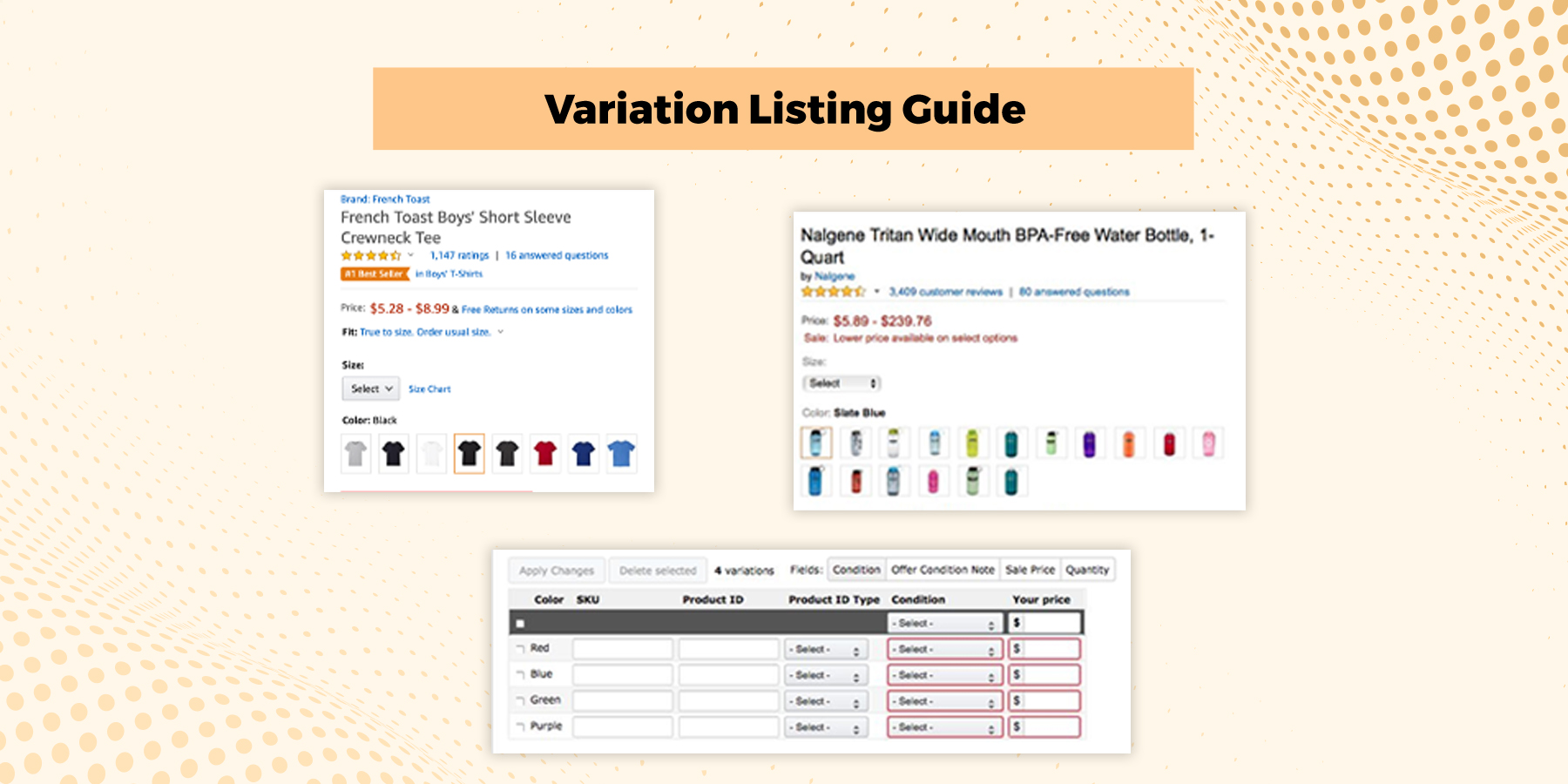The image size is (1568, 784).
Task: Open the Condition dropdown in the Red row
Action: point(943,648)
